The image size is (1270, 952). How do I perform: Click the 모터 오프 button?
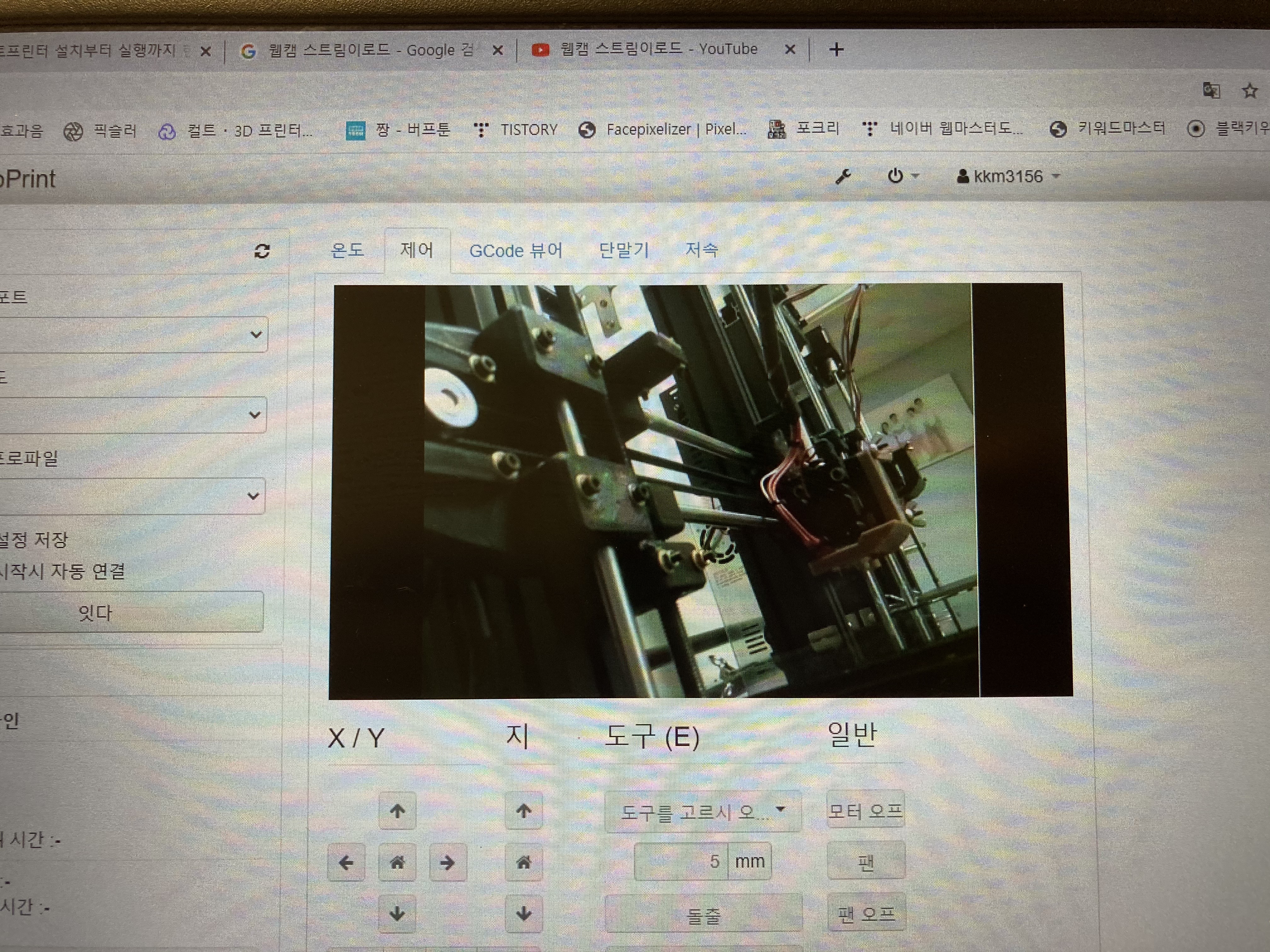866,810
